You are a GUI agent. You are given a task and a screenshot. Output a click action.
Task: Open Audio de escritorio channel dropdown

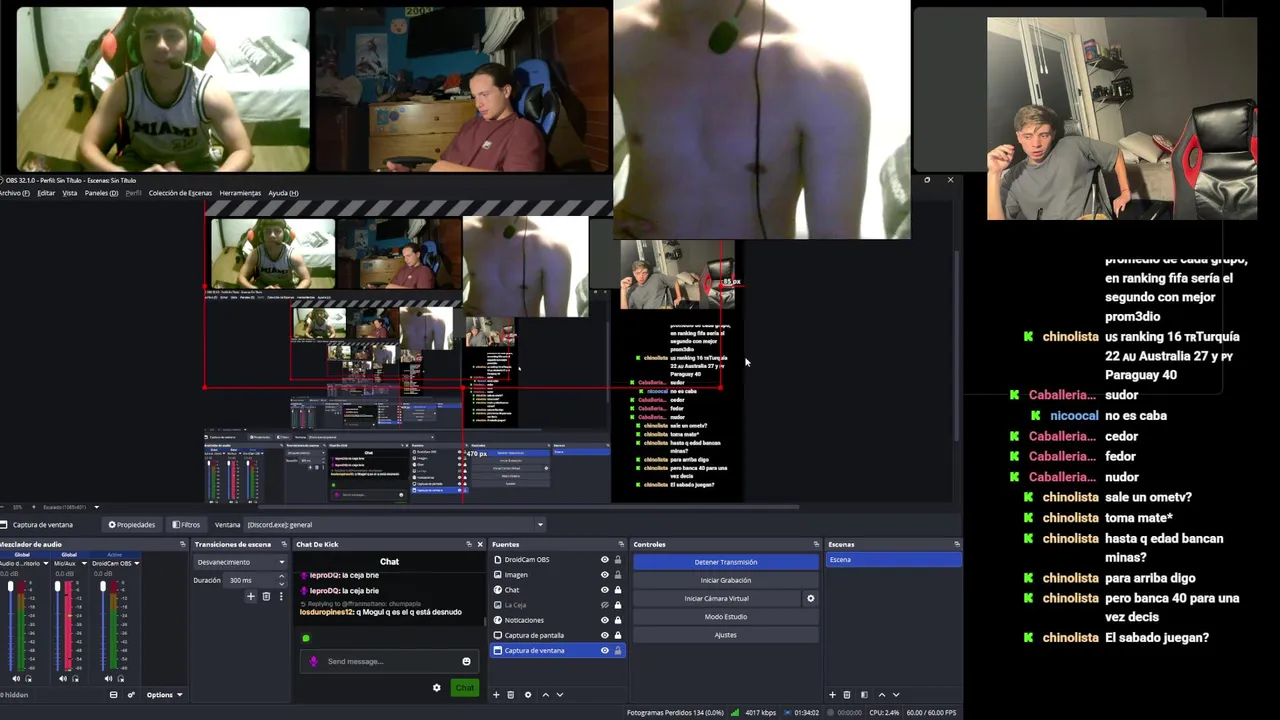[x=46, y=563]
